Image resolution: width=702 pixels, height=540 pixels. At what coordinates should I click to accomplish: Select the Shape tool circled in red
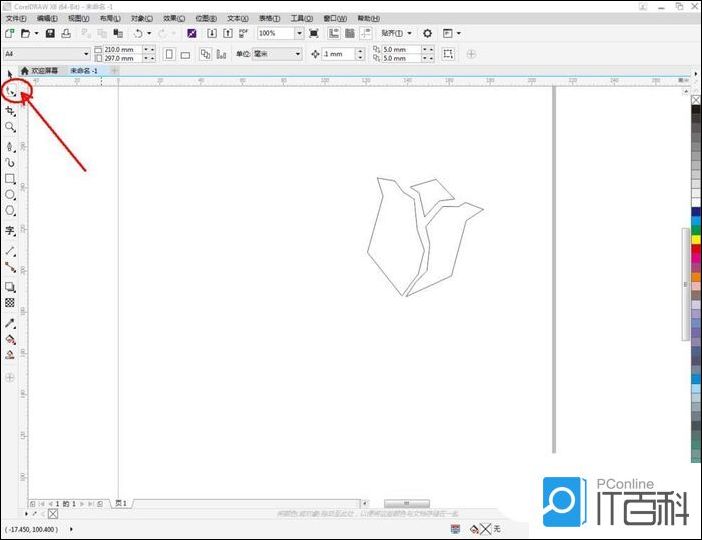(x=11, y=92)
